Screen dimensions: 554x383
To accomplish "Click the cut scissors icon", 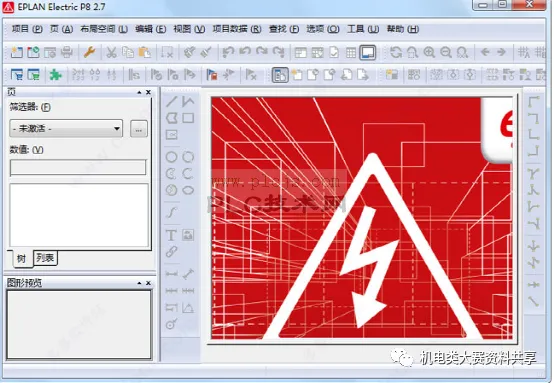I will pyautogui.click(x=111, y=53).
